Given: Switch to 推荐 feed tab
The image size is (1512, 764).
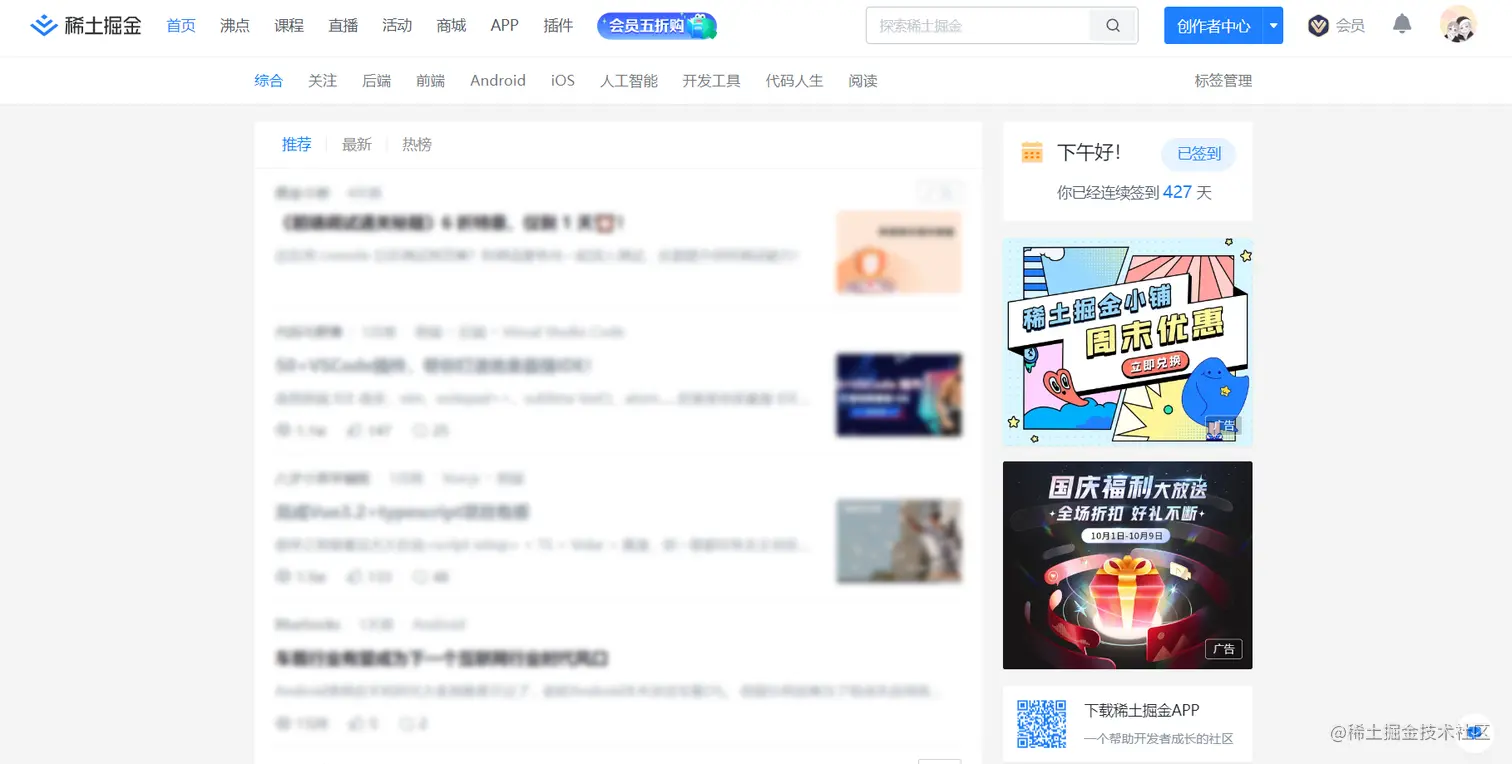Looking at the screenshot, I should 297,145.
